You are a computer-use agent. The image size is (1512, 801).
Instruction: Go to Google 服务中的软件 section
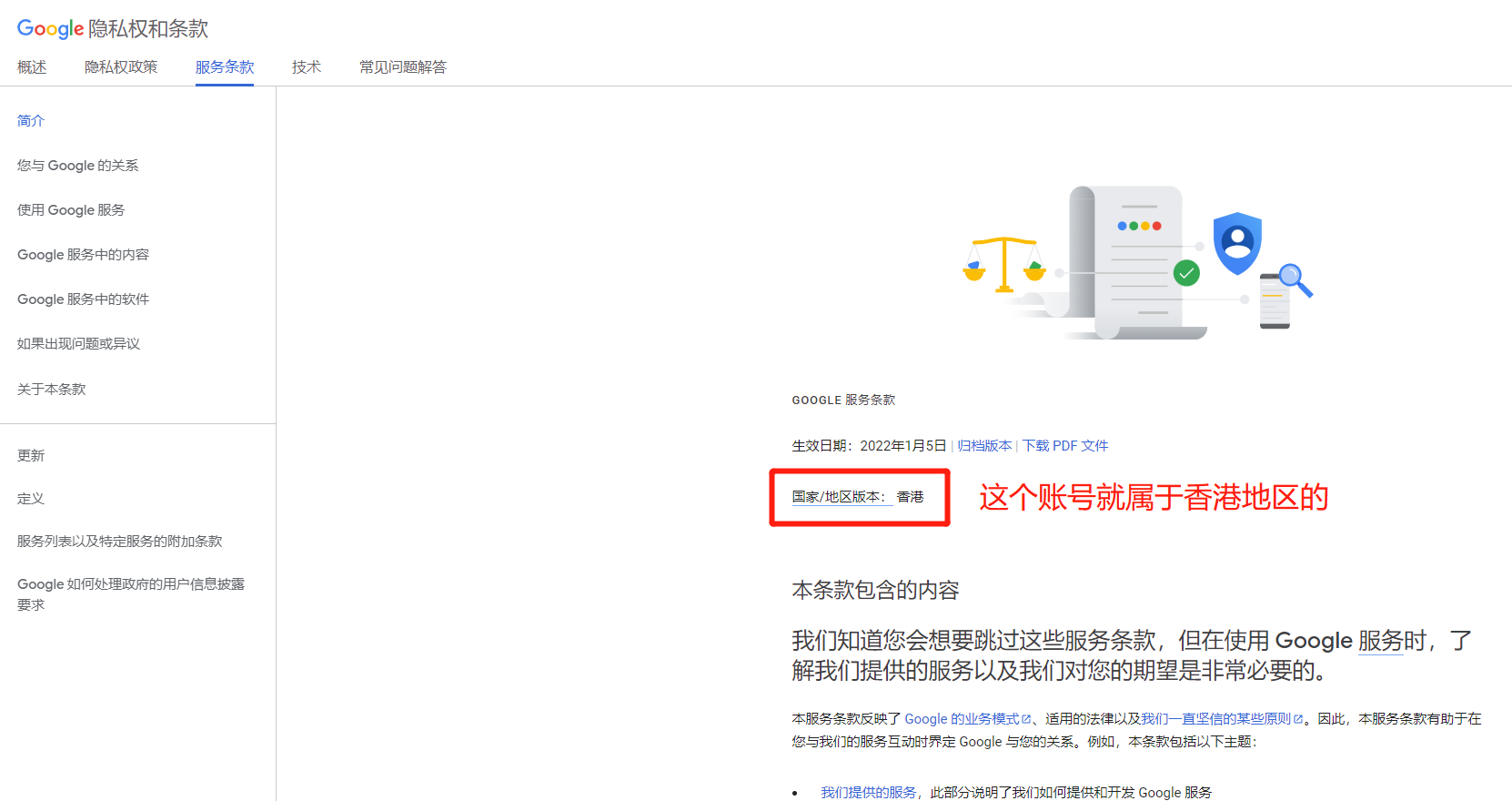pyautogui.click(x=83, y=299)
